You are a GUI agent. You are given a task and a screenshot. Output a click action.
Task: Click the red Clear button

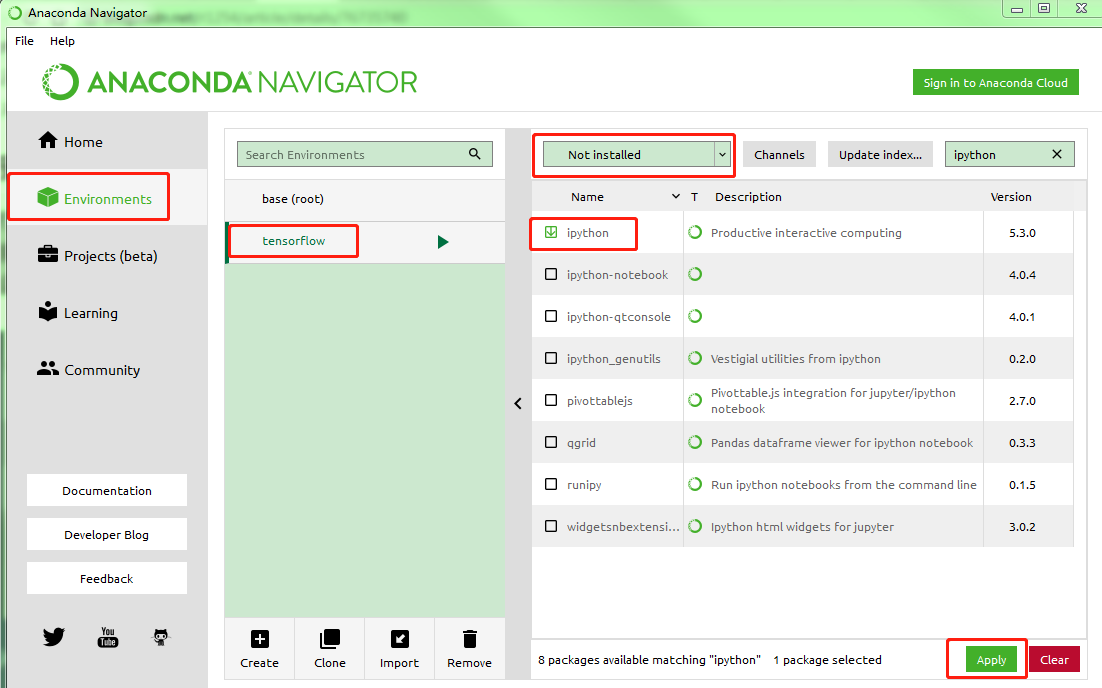1054,659
